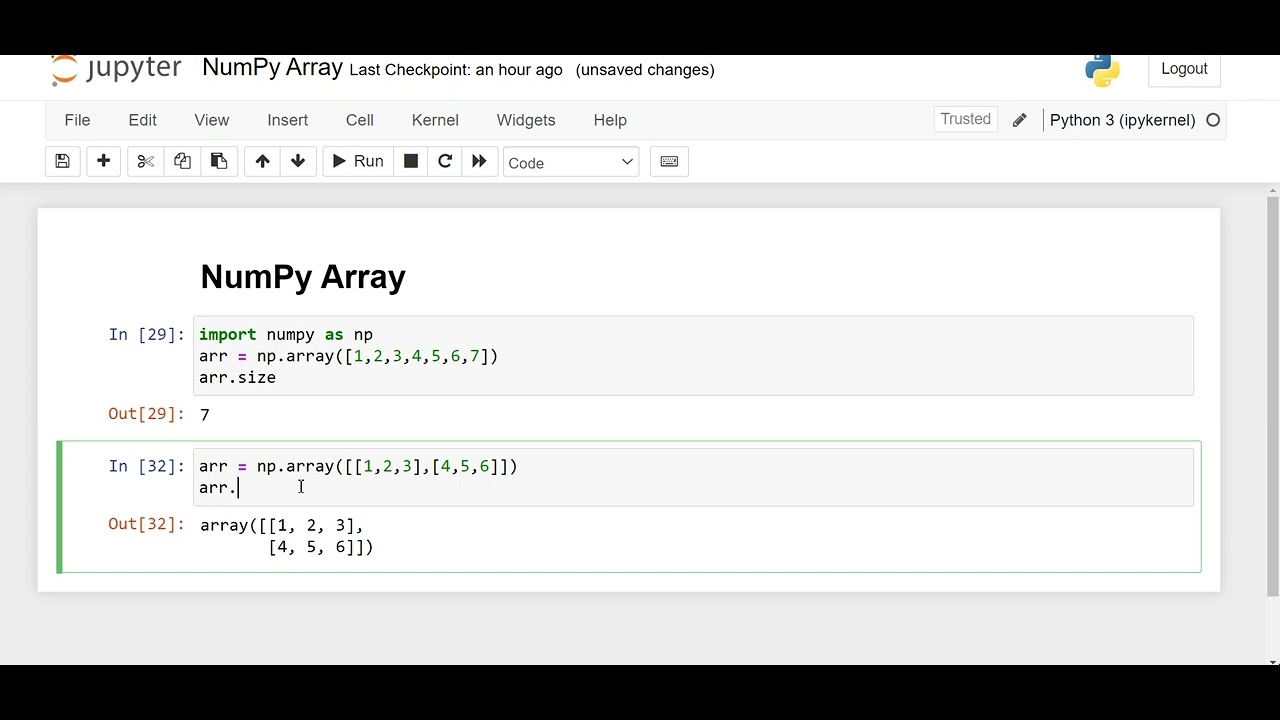This screenshot has width=1280, height=720.
Task: Interrupt the kernel with the stop icon
Action: point(410,162)
